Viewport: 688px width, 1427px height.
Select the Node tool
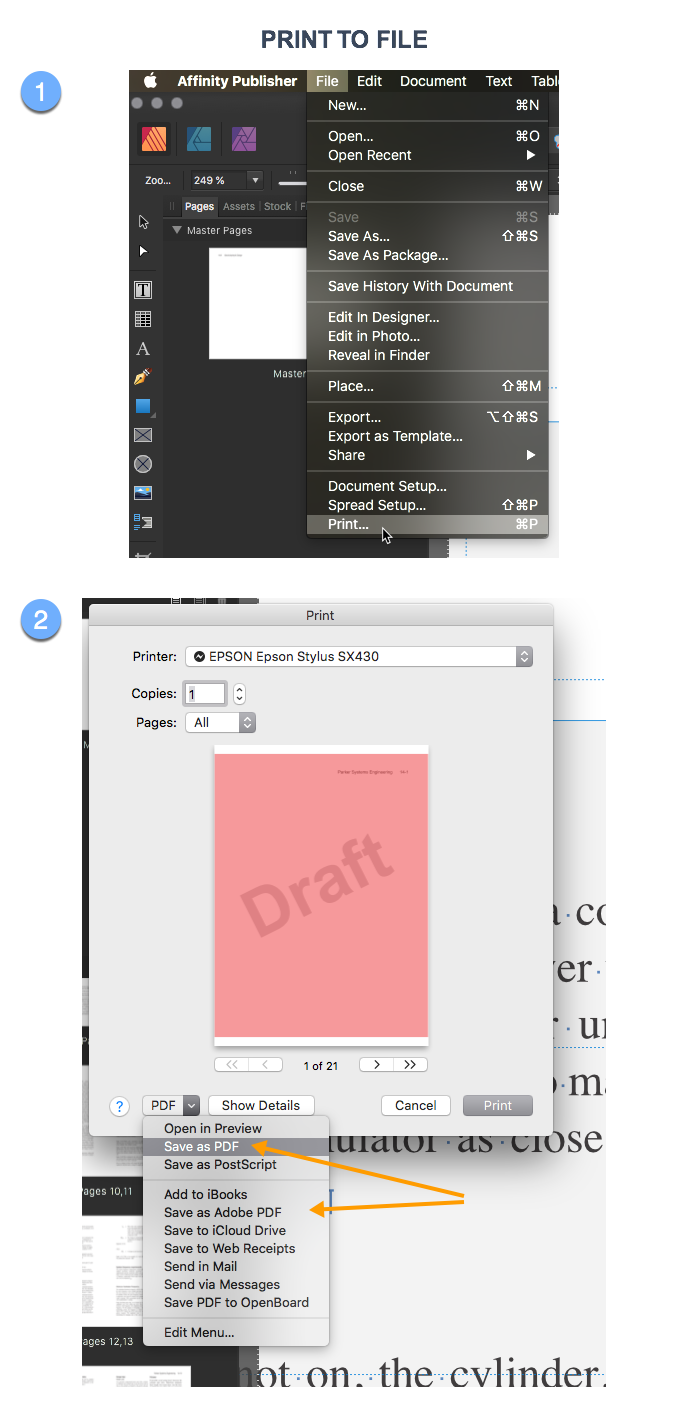click(x=143, y=251)
